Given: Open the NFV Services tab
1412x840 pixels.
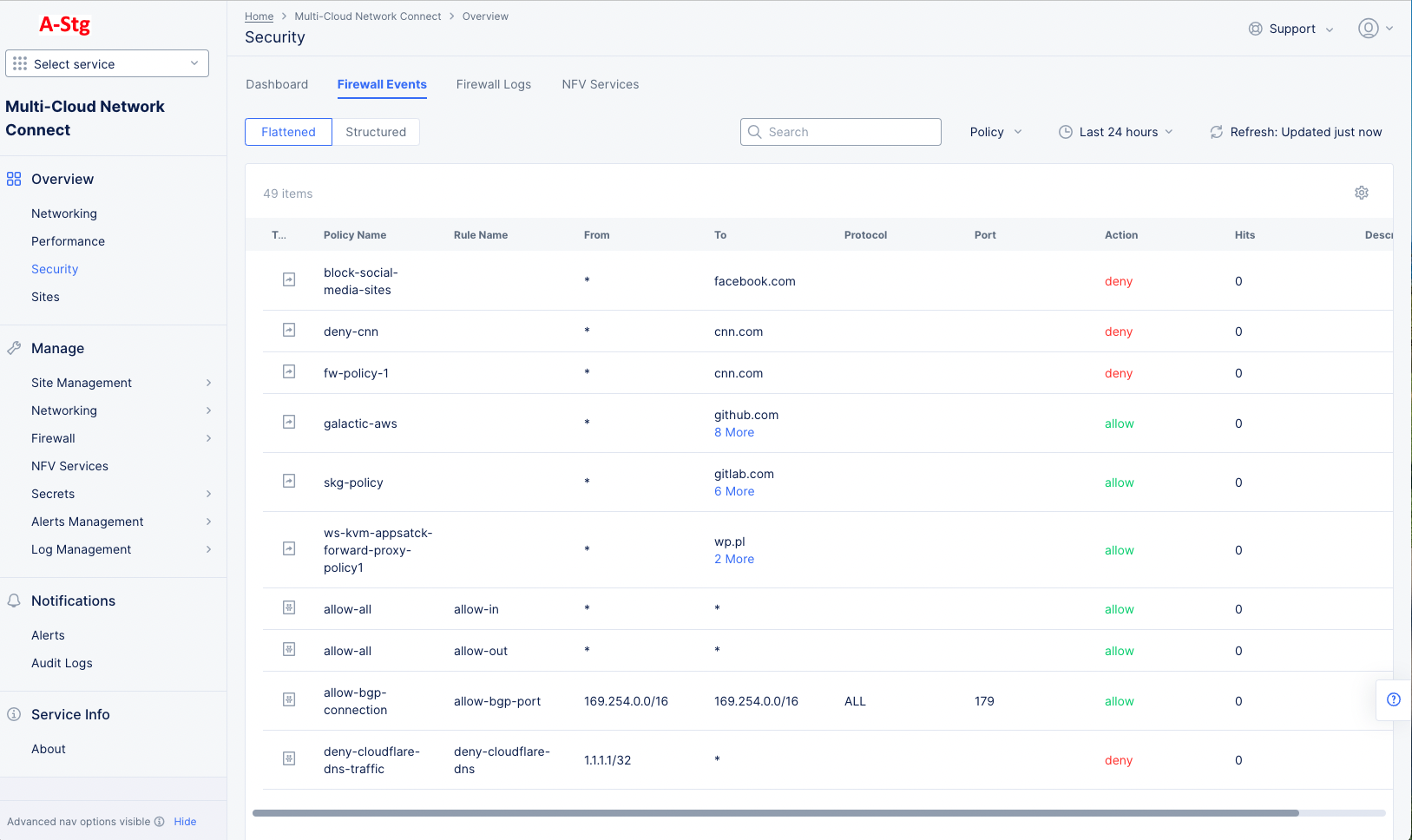Looking at the screenshot, I should [600, 84].
